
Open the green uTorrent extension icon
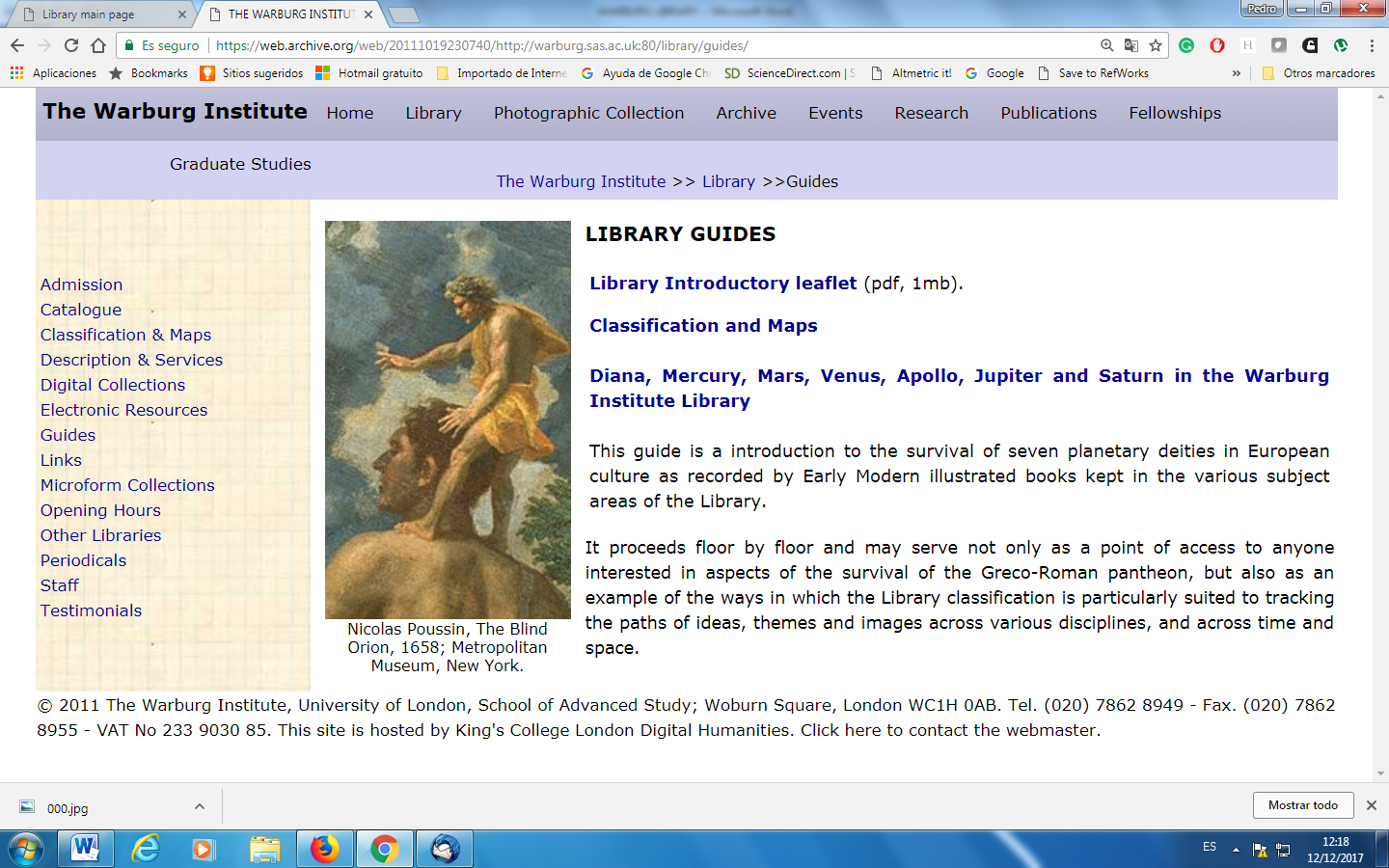[1341, 45]
